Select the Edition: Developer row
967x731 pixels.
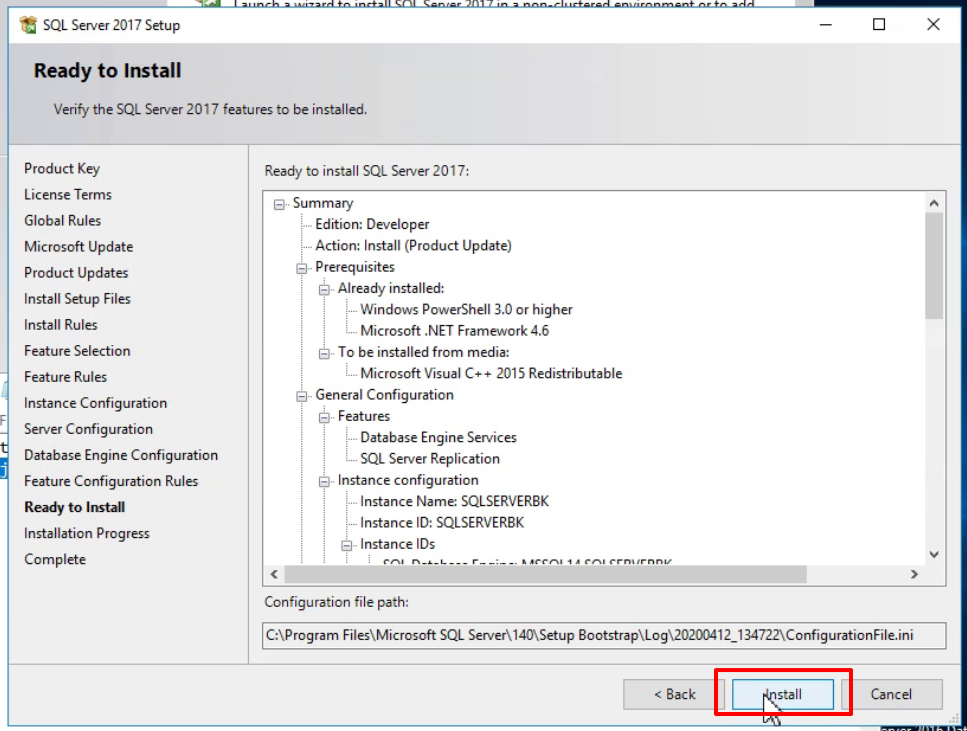(372, 225)
